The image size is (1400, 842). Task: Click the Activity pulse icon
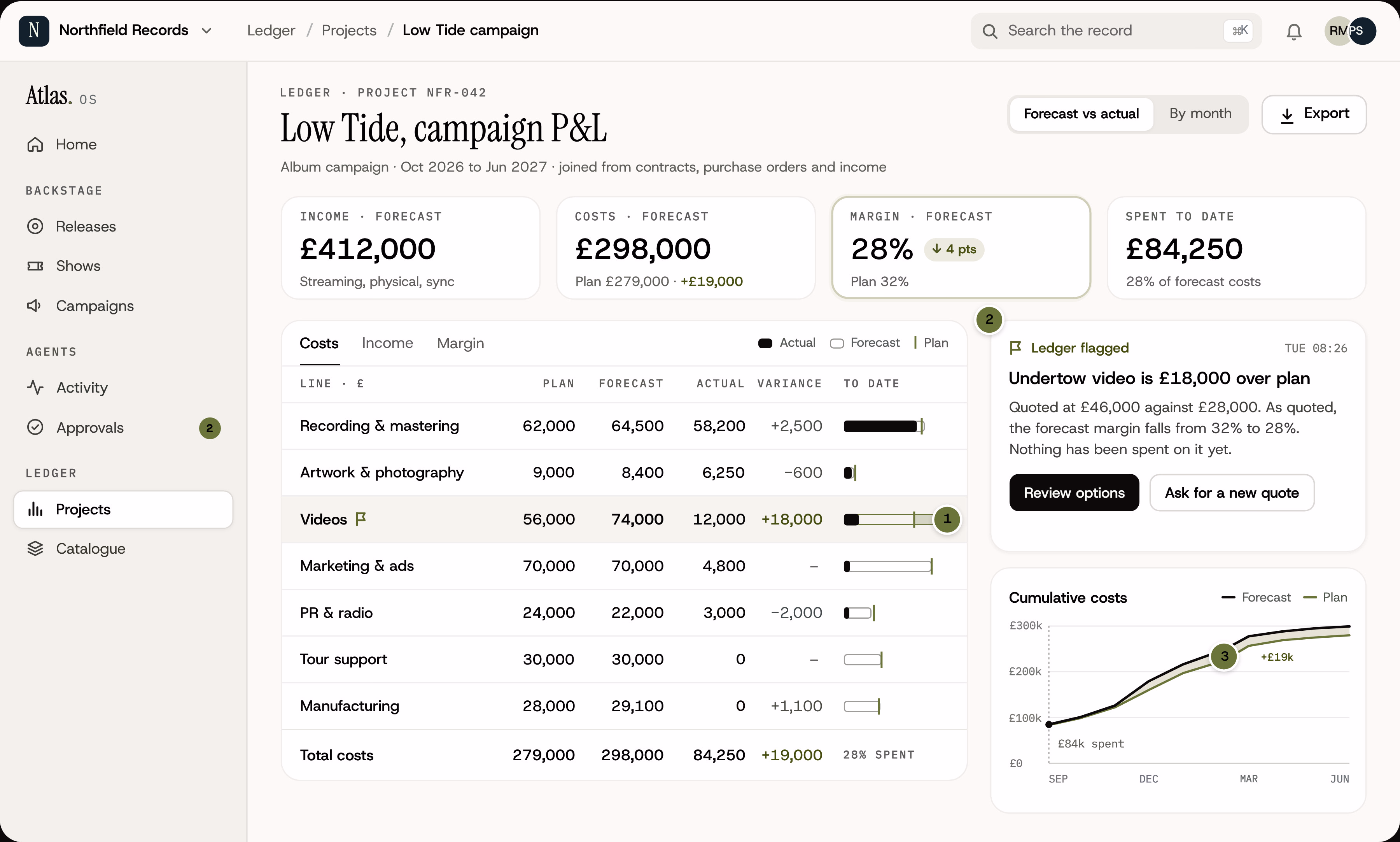click(x=35, y=388)
